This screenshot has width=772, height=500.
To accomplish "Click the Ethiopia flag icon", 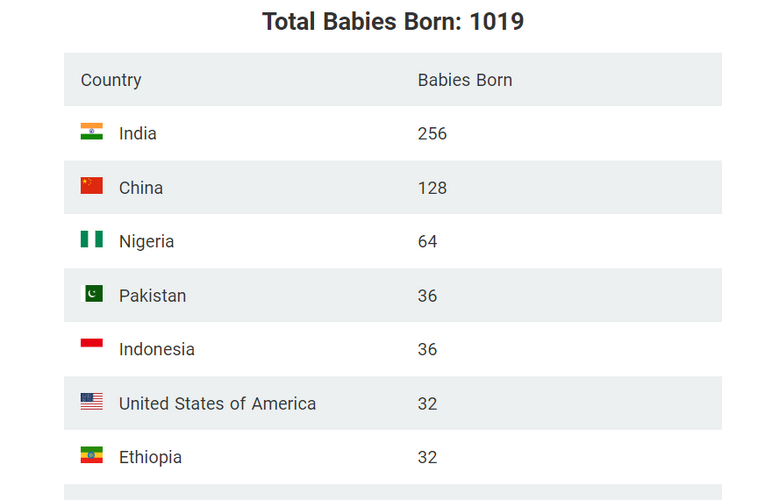I will pos(92,455).
